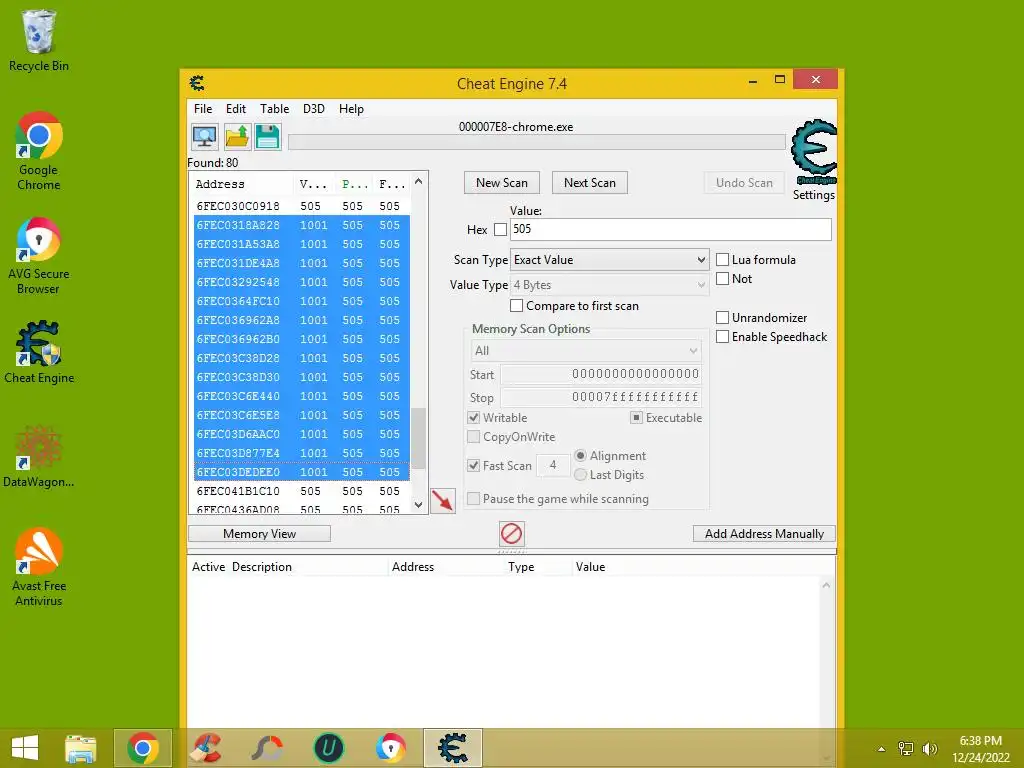Image resolution: width=1024 pixels, height=768 pixels.
Task: Open cheat table folder icon
Action: click(236, 137)
